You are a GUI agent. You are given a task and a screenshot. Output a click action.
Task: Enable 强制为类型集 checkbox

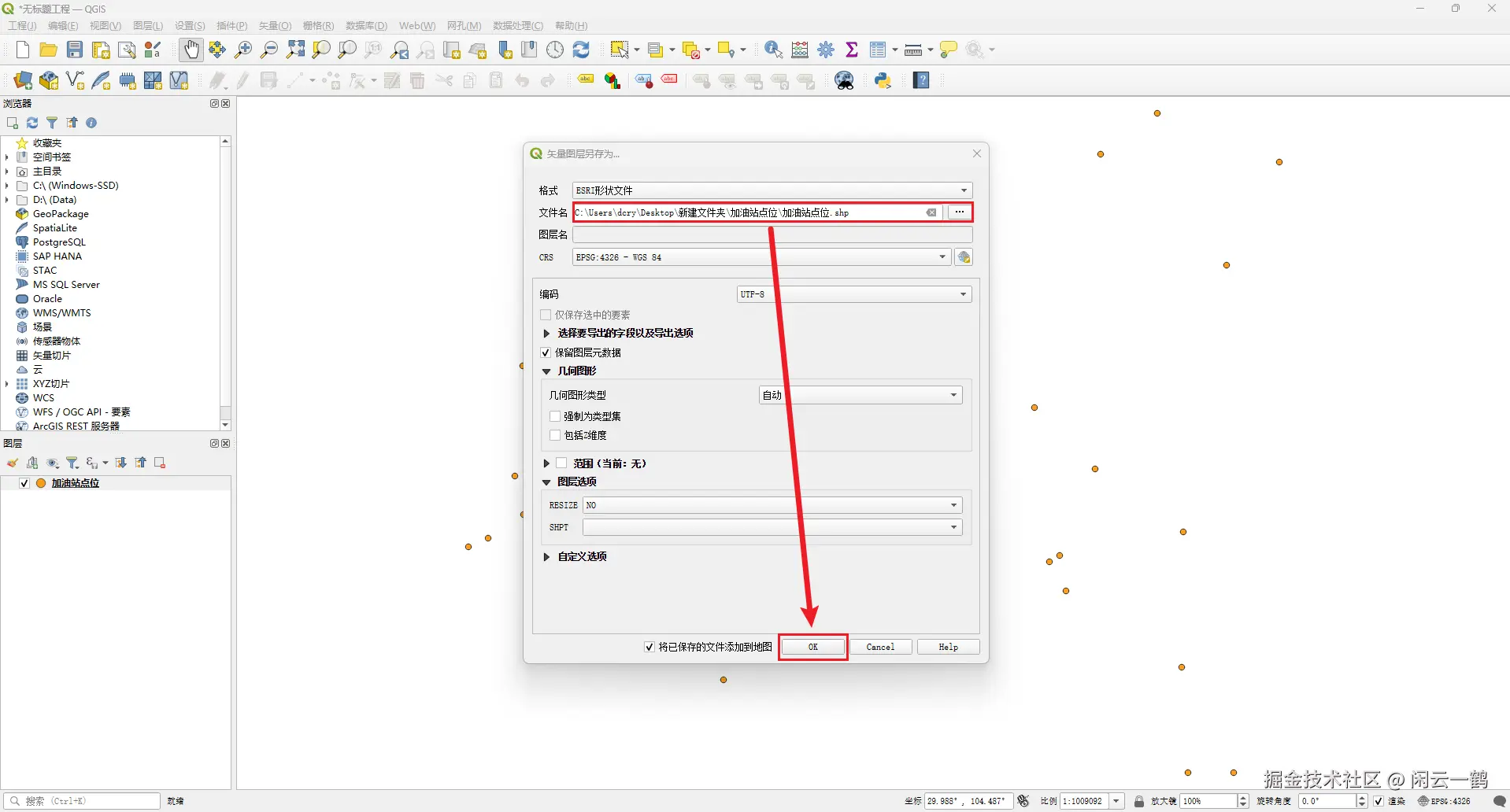pyautogui.click(x=555, y=416)
